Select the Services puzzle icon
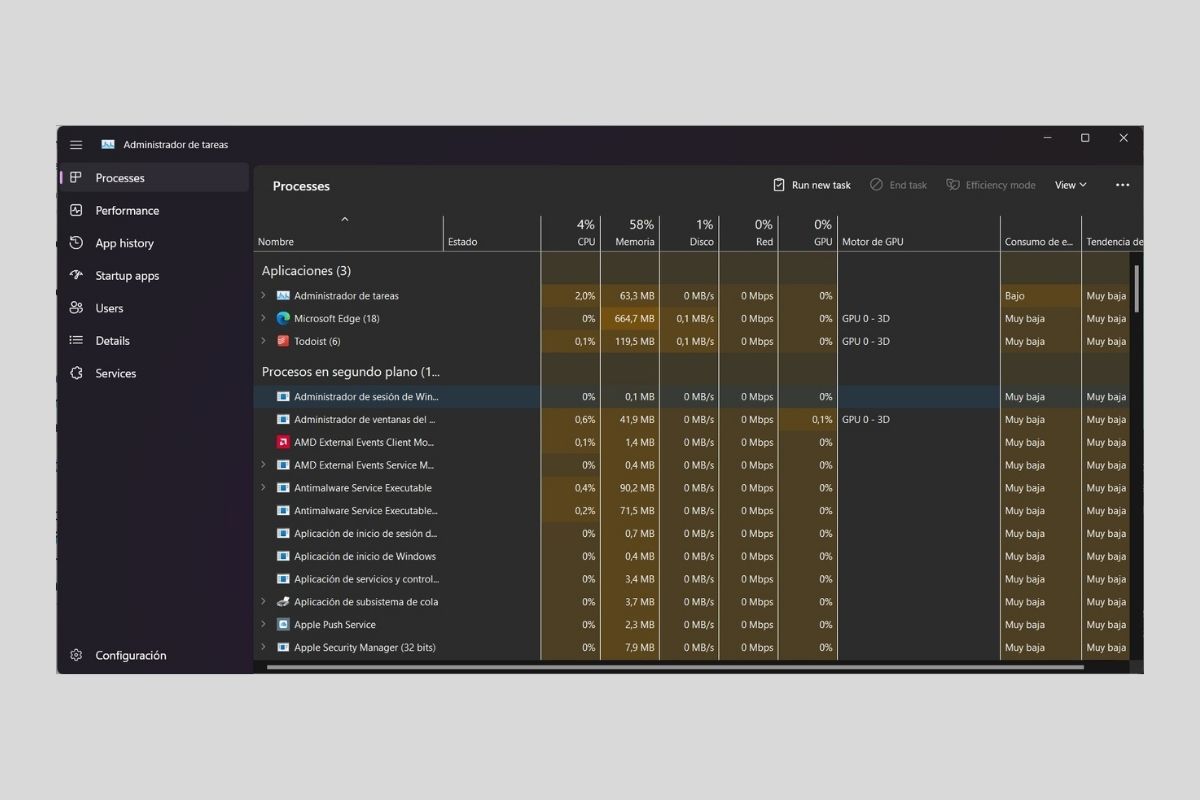 point(76,373)
